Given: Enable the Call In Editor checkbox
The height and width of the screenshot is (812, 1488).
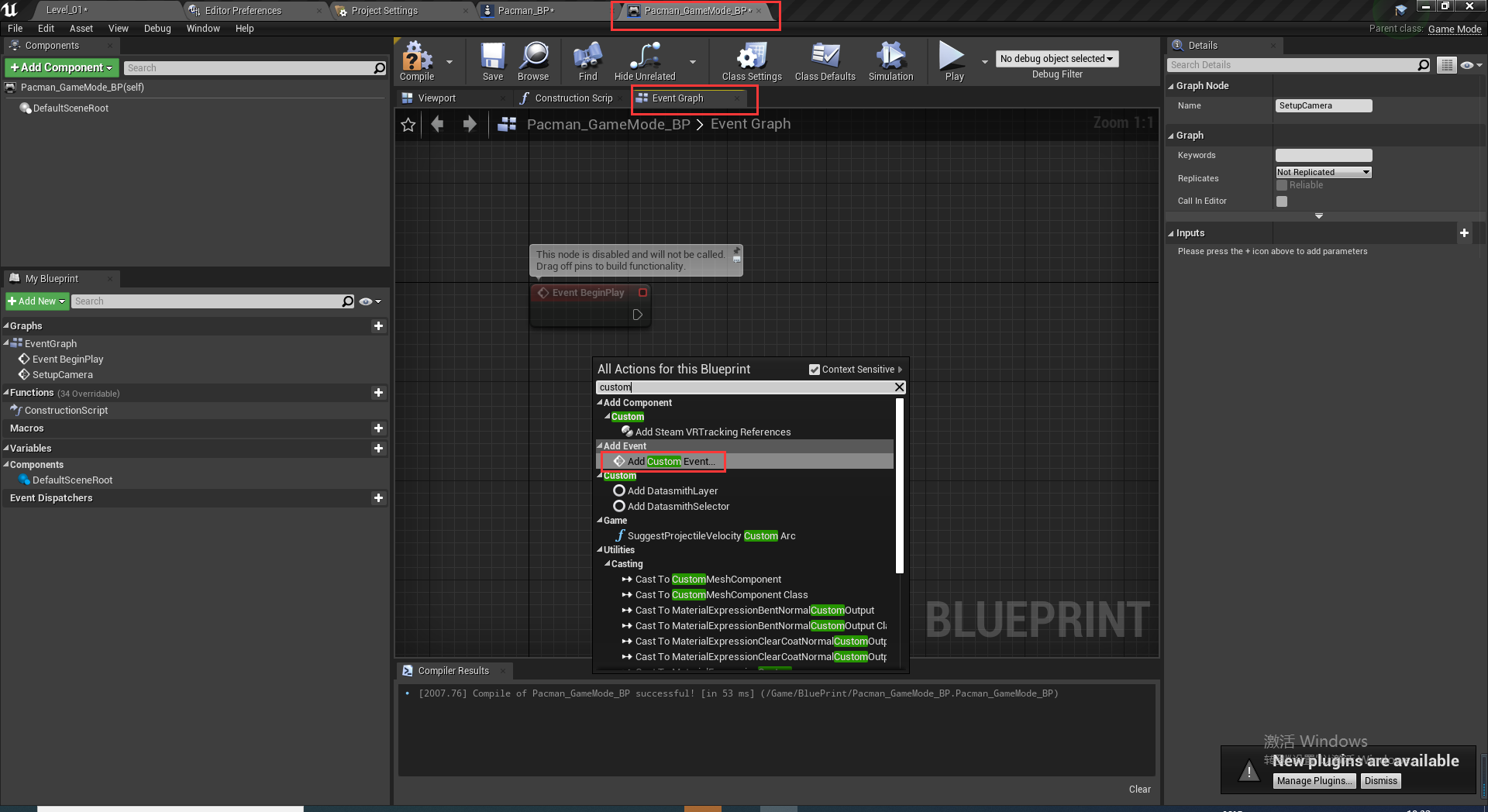Looking at the screenshot, I should (x=1282, y=201).
